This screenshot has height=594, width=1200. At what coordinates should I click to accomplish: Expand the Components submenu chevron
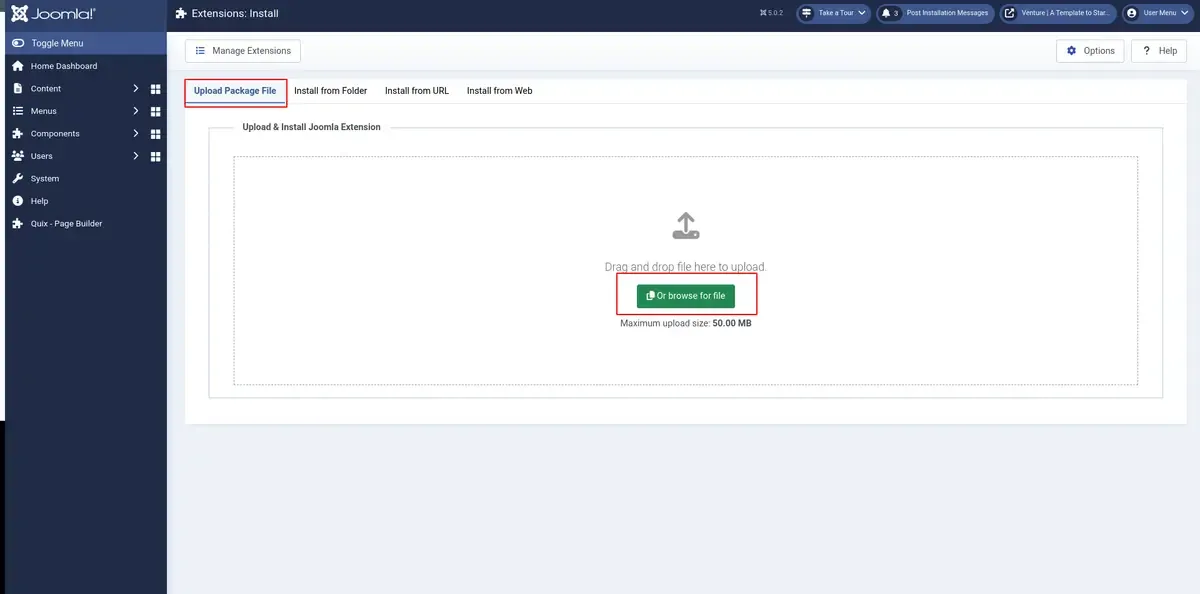coord(136,133)
